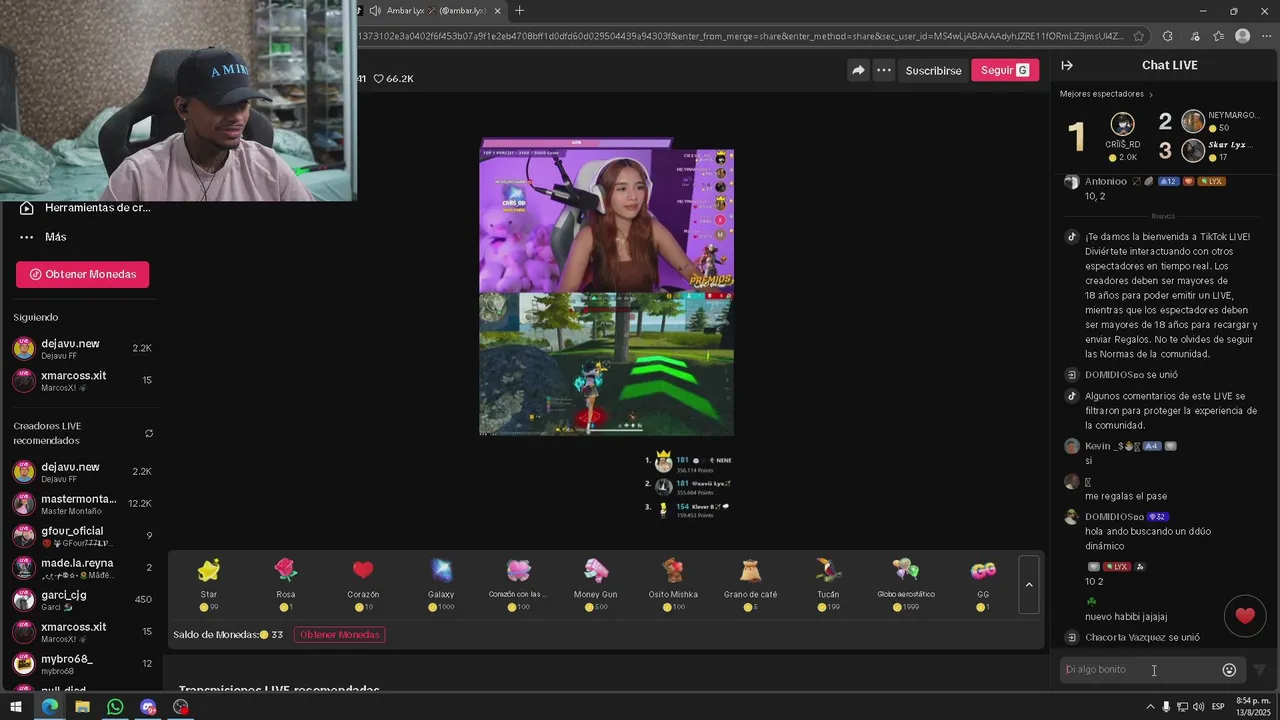
Task: Open garci_cjg recommended creator
Action: click(82, 600)
